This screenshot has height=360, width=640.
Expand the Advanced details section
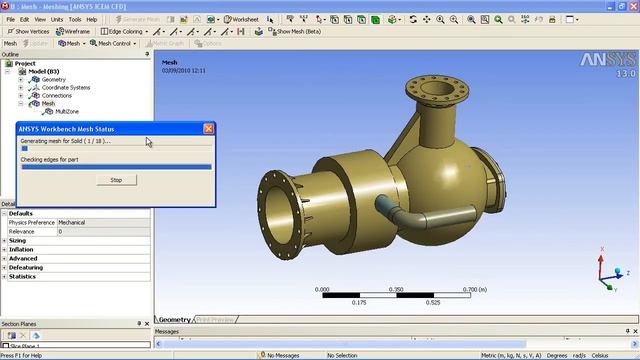pos(4,259)
